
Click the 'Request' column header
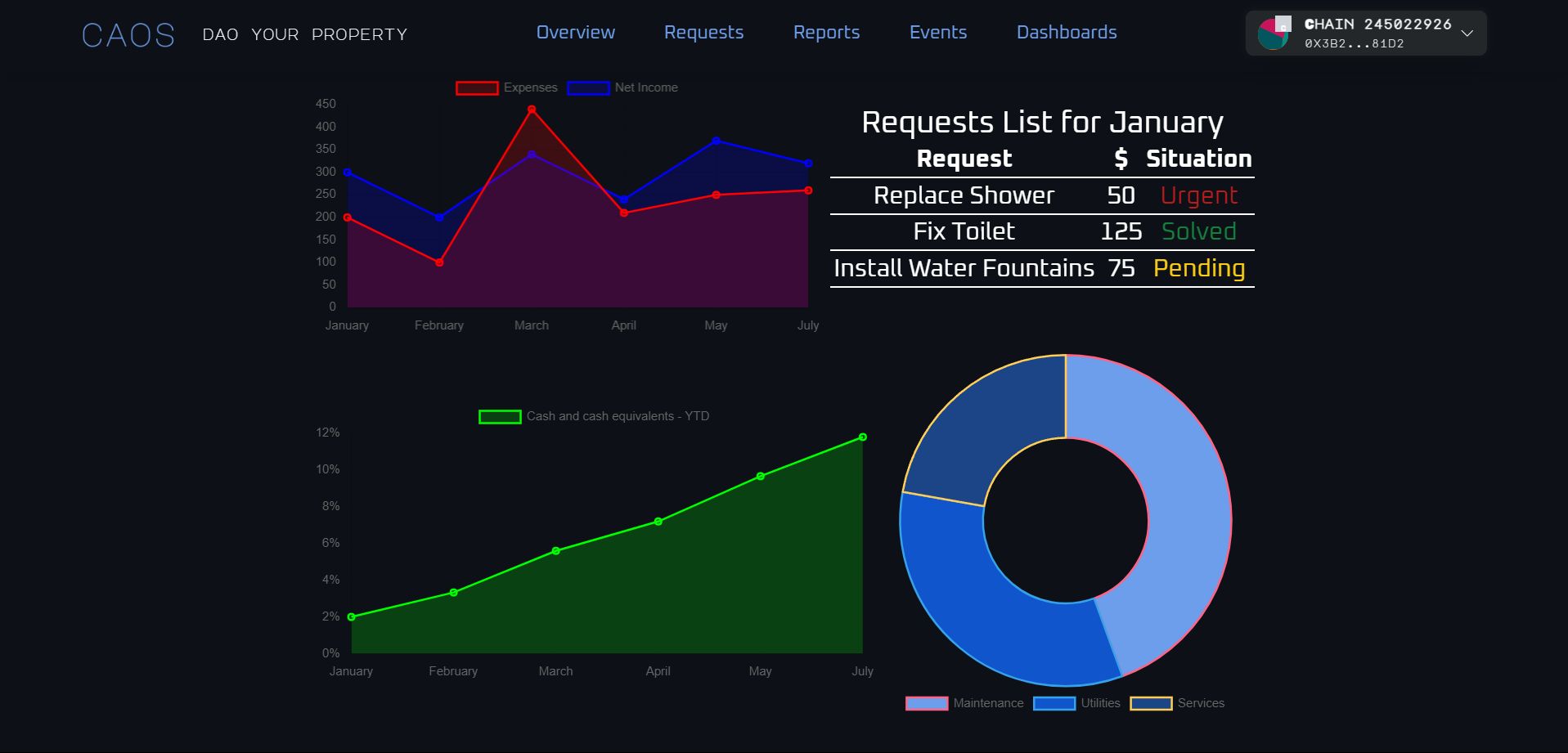964,159
